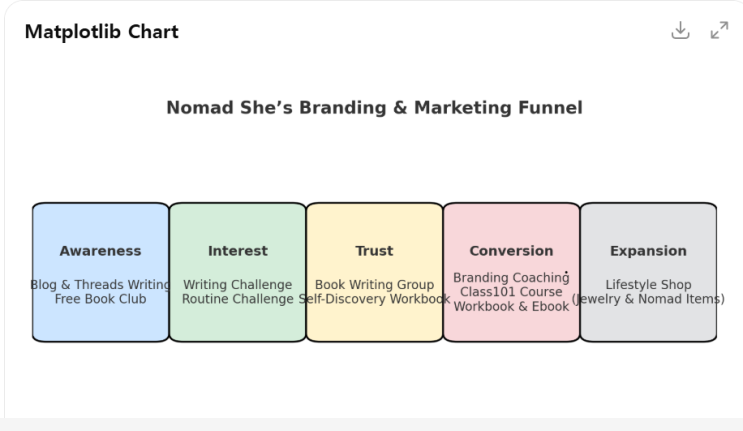The image size is (743, 431).
Task: Click the "Routine Challenge" text
Action: [x=238, y=299]
